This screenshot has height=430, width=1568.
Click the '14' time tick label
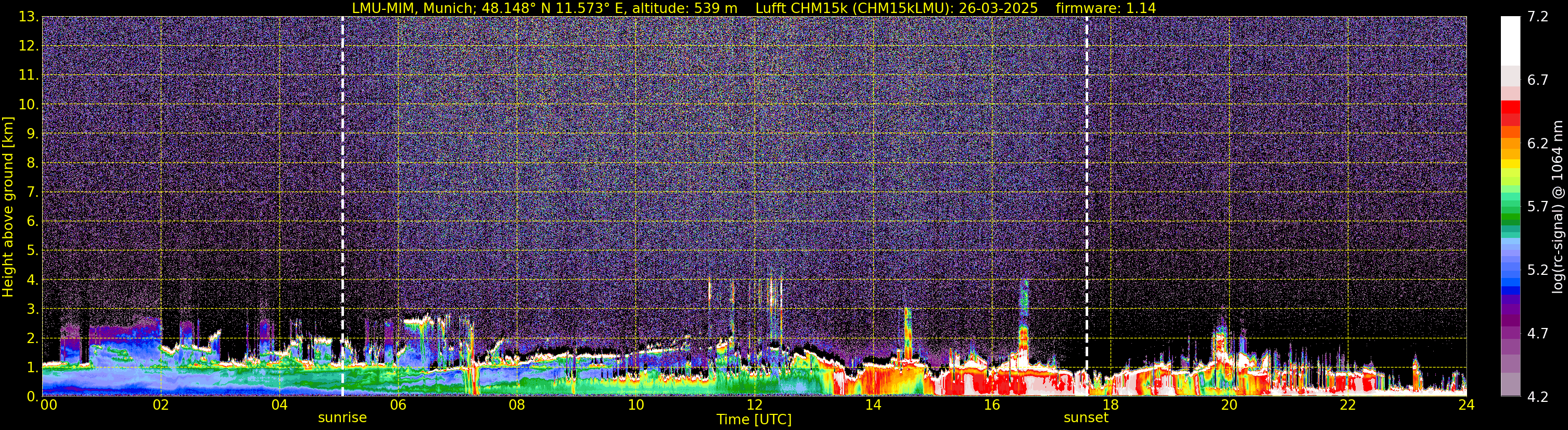pyautogui.click(x=873, y=405)
